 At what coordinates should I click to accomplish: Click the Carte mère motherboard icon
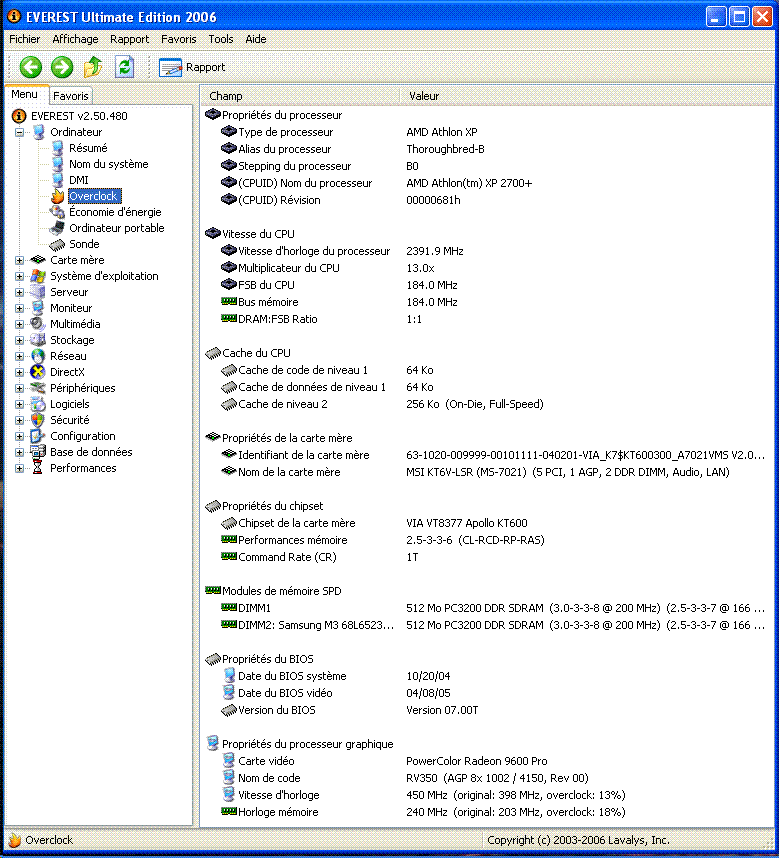pyautogui.click(x=38, y=260)
